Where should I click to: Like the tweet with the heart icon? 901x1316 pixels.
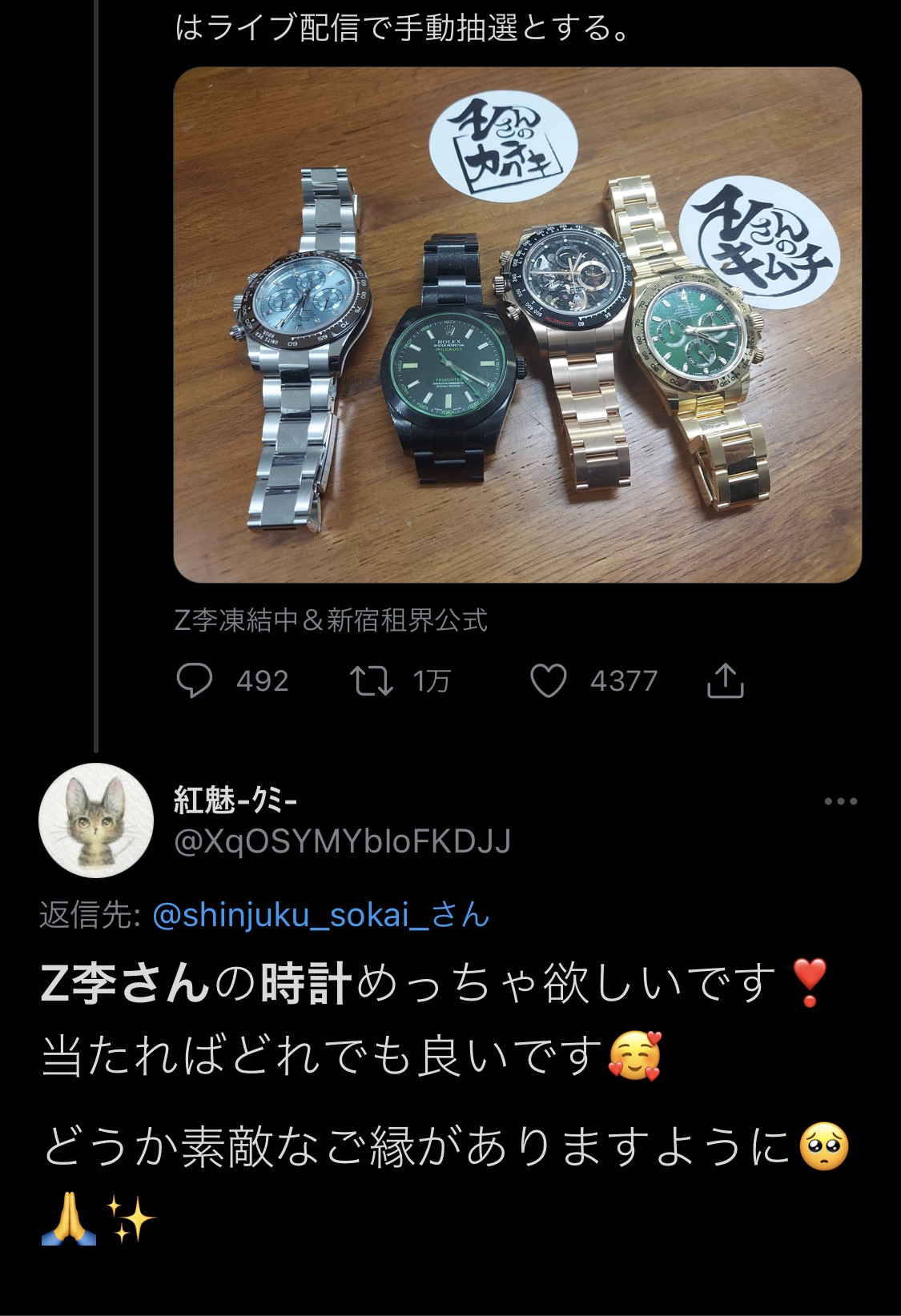[549, 681]
